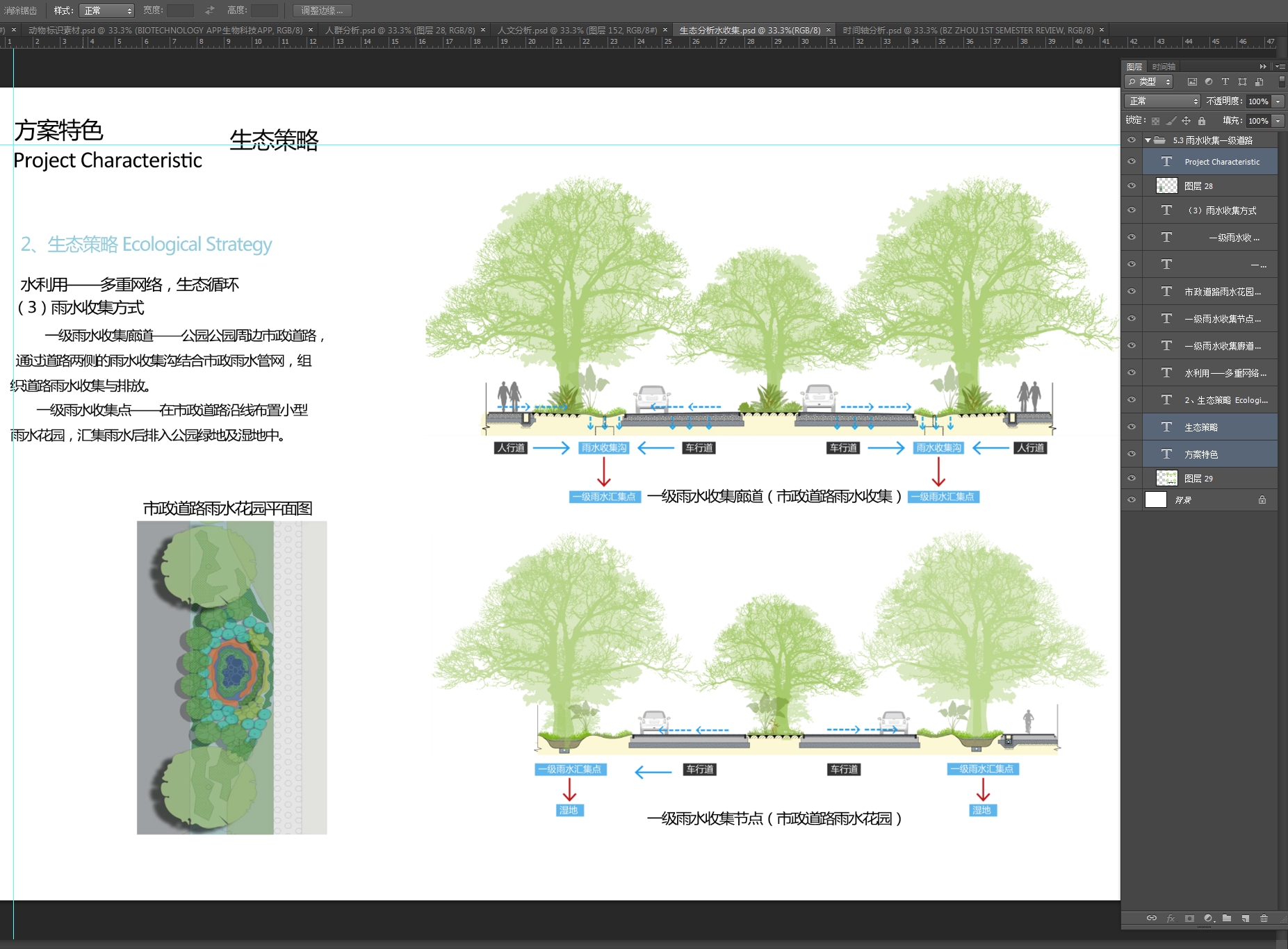
Task: Close the 动物标识素材.psd tab
Action: pos(311,30)
